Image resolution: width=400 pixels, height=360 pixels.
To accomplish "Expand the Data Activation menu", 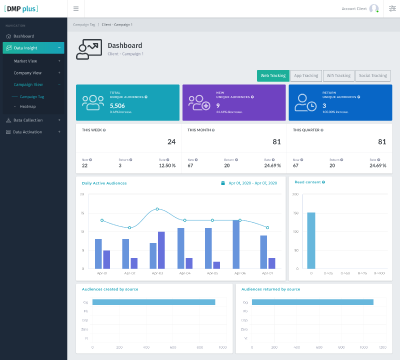I will (x=33, y=132).
